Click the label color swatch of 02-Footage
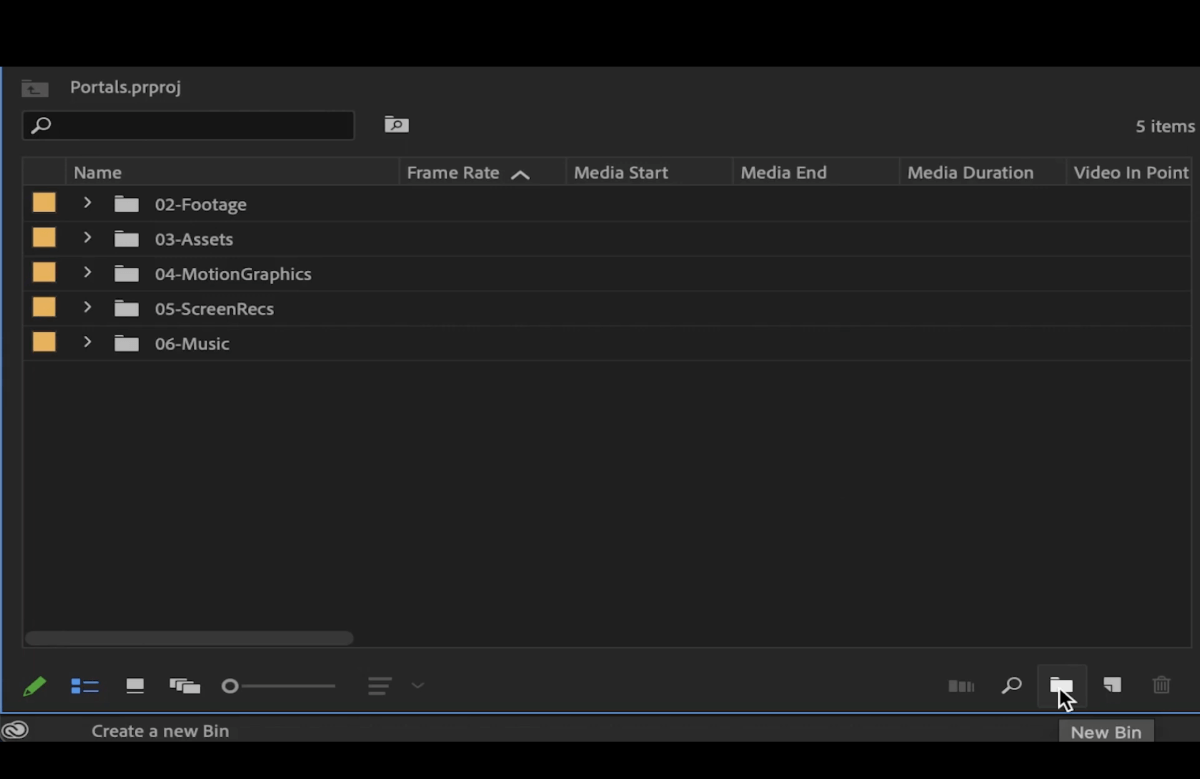The image size is (1200, 779). click(44, 203)
